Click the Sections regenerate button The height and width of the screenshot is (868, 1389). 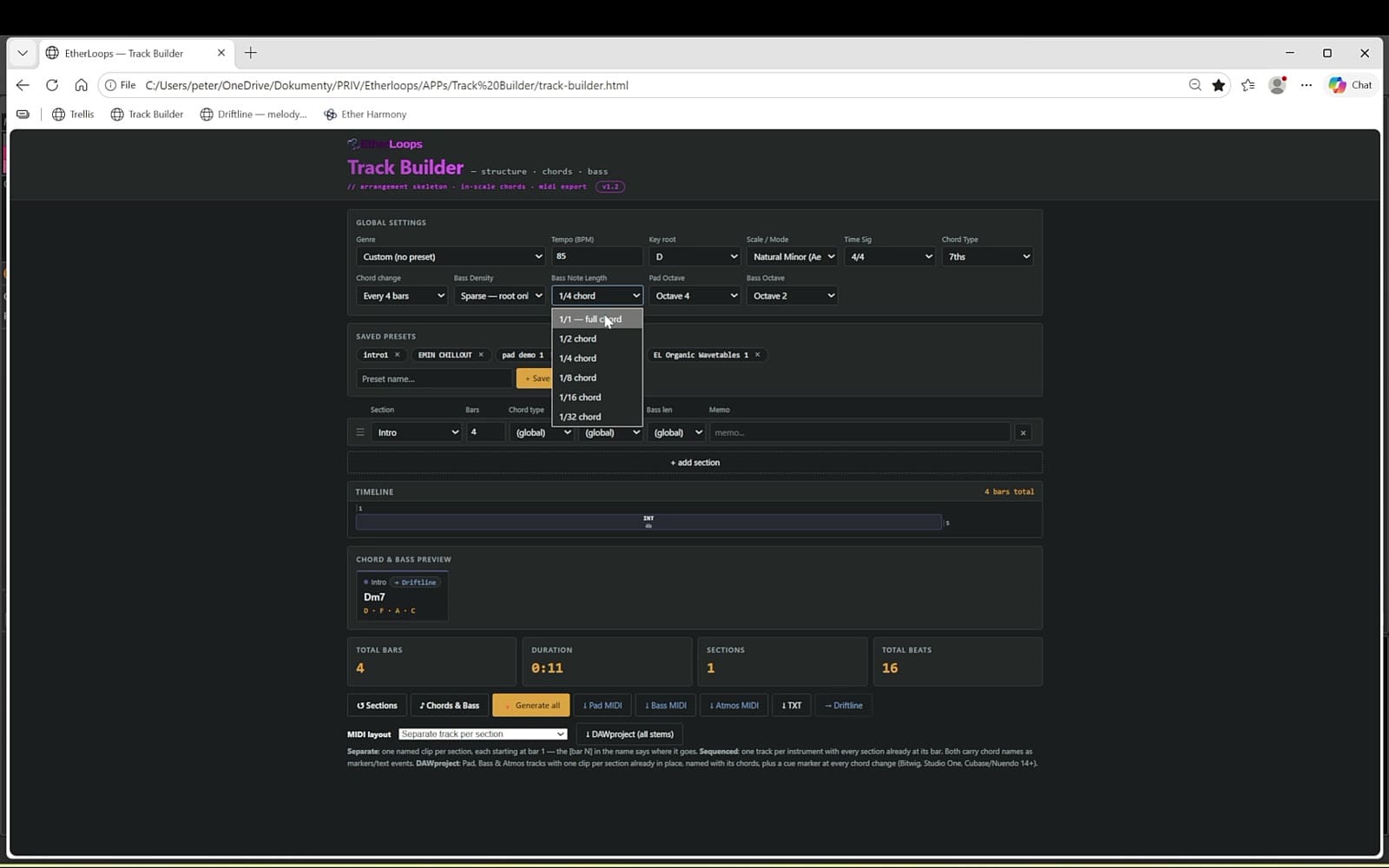(377, 706)
